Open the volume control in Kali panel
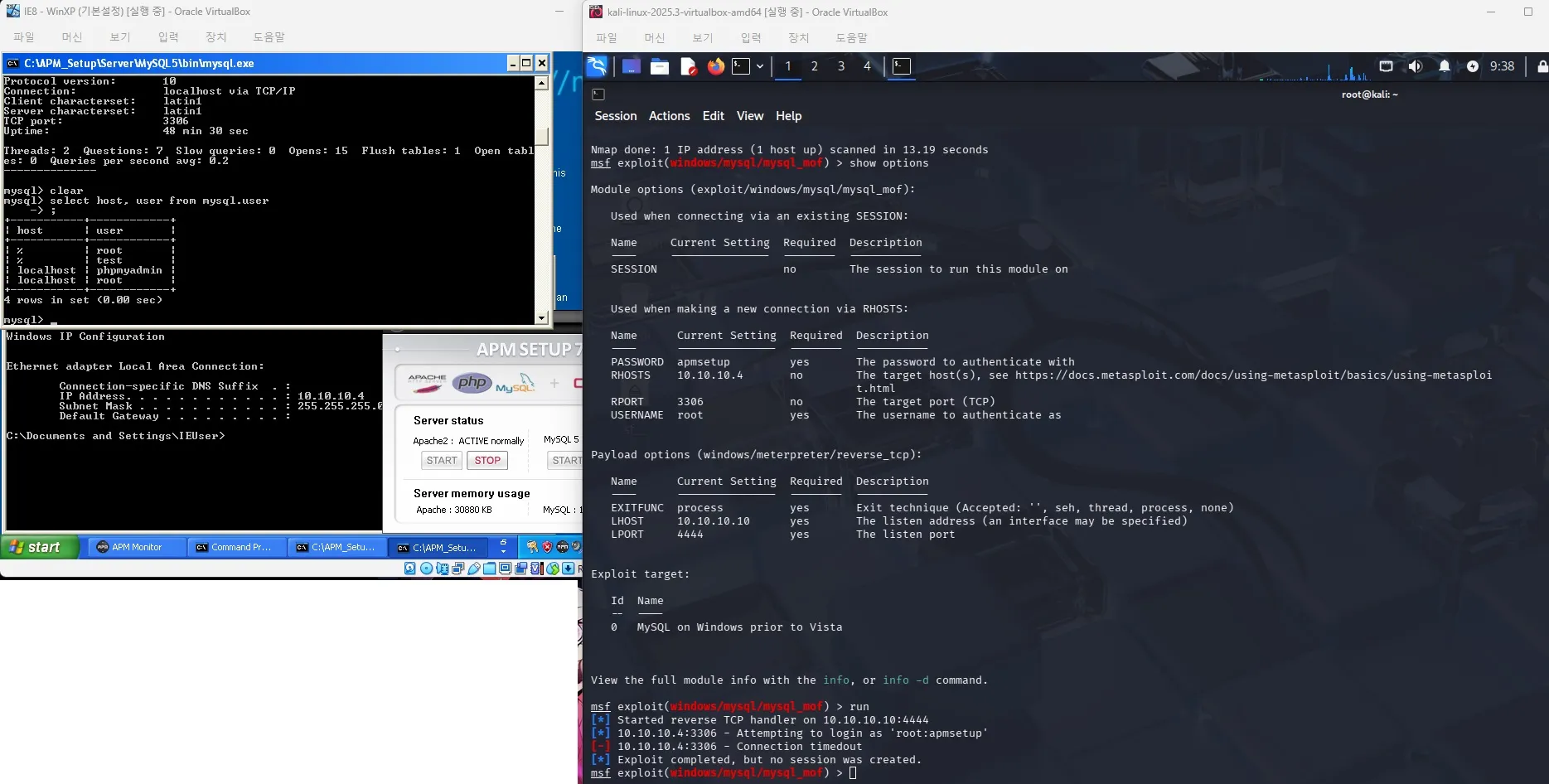 [1415, 66]
